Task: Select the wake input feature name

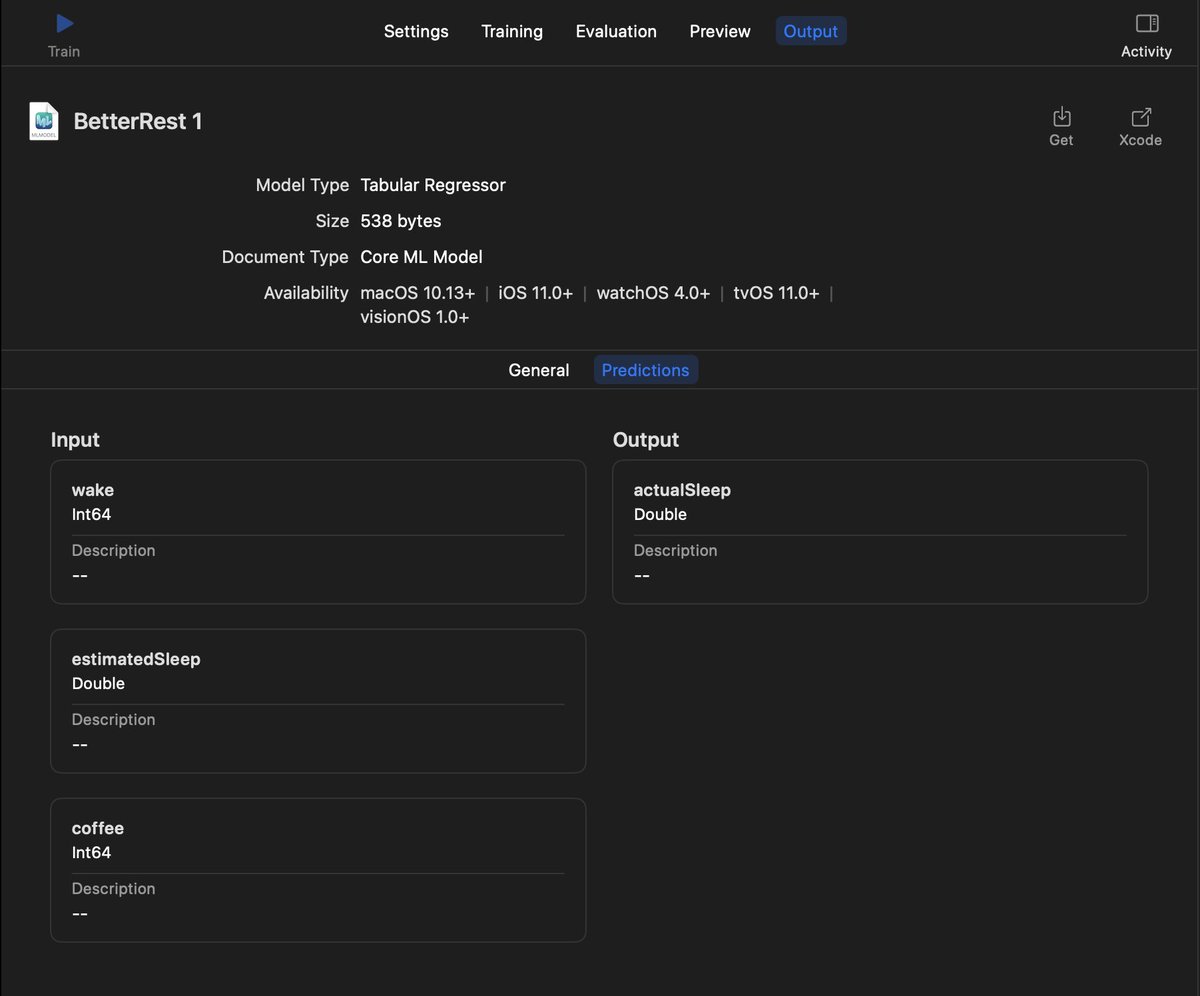Action: (93, 490)
